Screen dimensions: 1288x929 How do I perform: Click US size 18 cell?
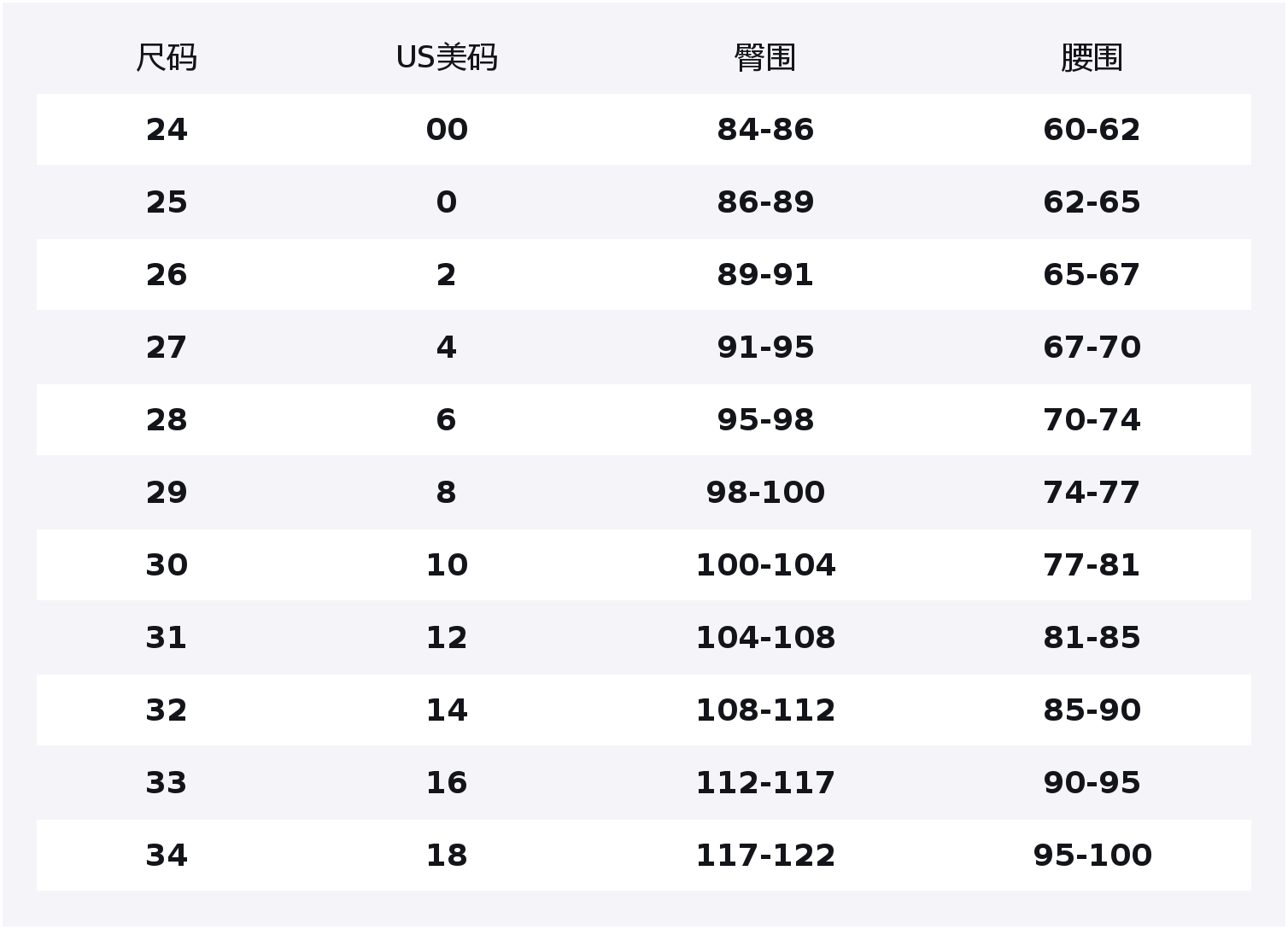pyautogui.click(x=447, y=856)
